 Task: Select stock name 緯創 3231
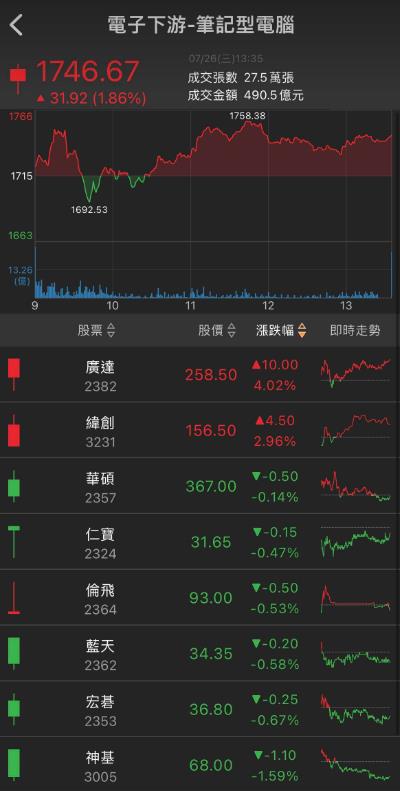(100, 432)
